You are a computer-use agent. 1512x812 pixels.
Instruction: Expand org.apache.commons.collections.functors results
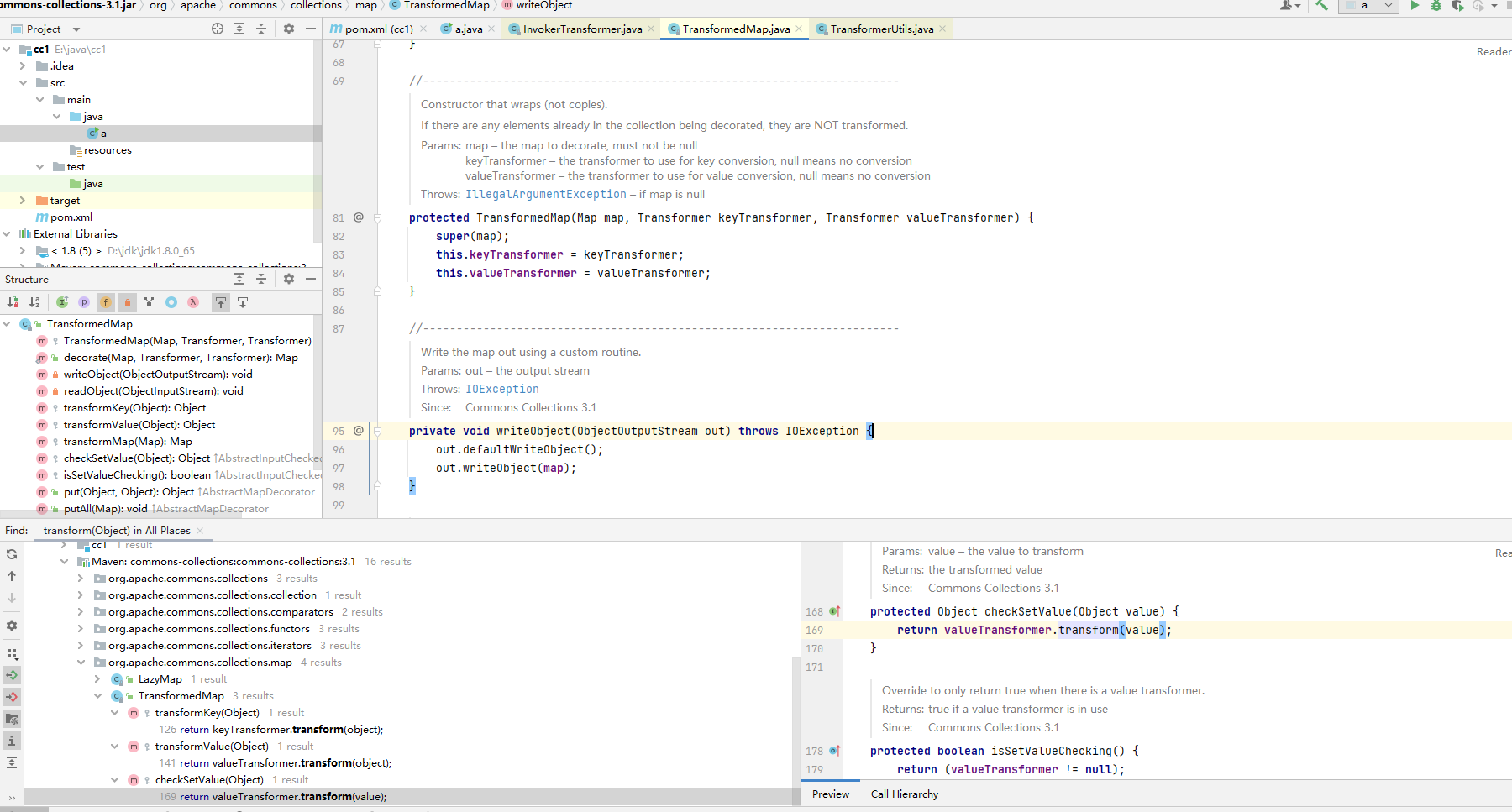tap(81, 629)
